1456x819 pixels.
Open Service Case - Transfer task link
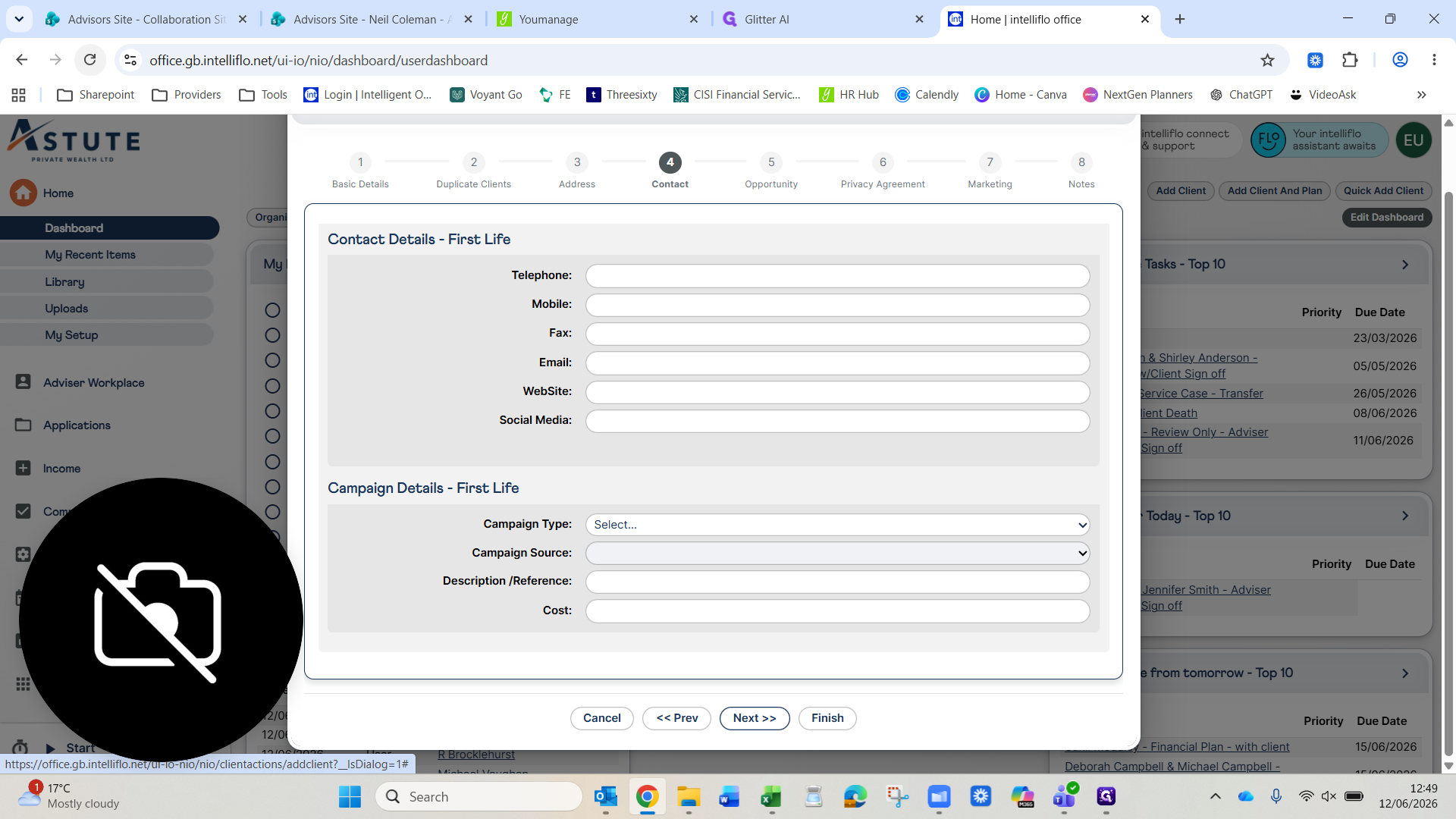coord(1201,393)
